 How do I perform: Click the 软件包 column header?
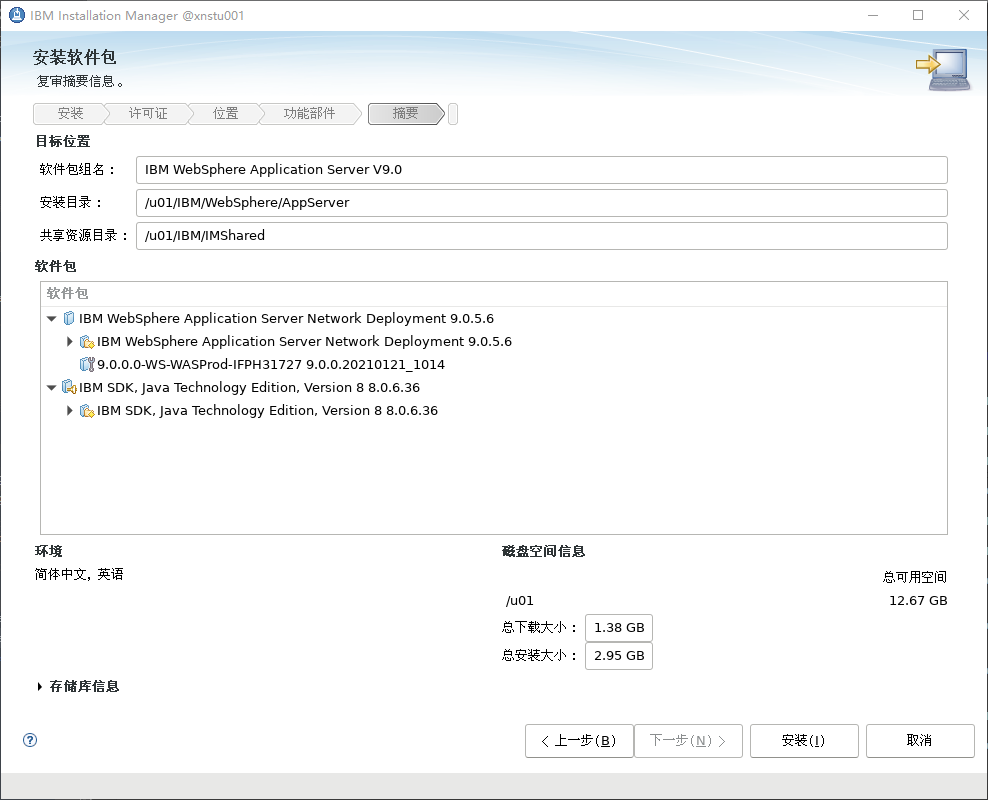[494, 294]
